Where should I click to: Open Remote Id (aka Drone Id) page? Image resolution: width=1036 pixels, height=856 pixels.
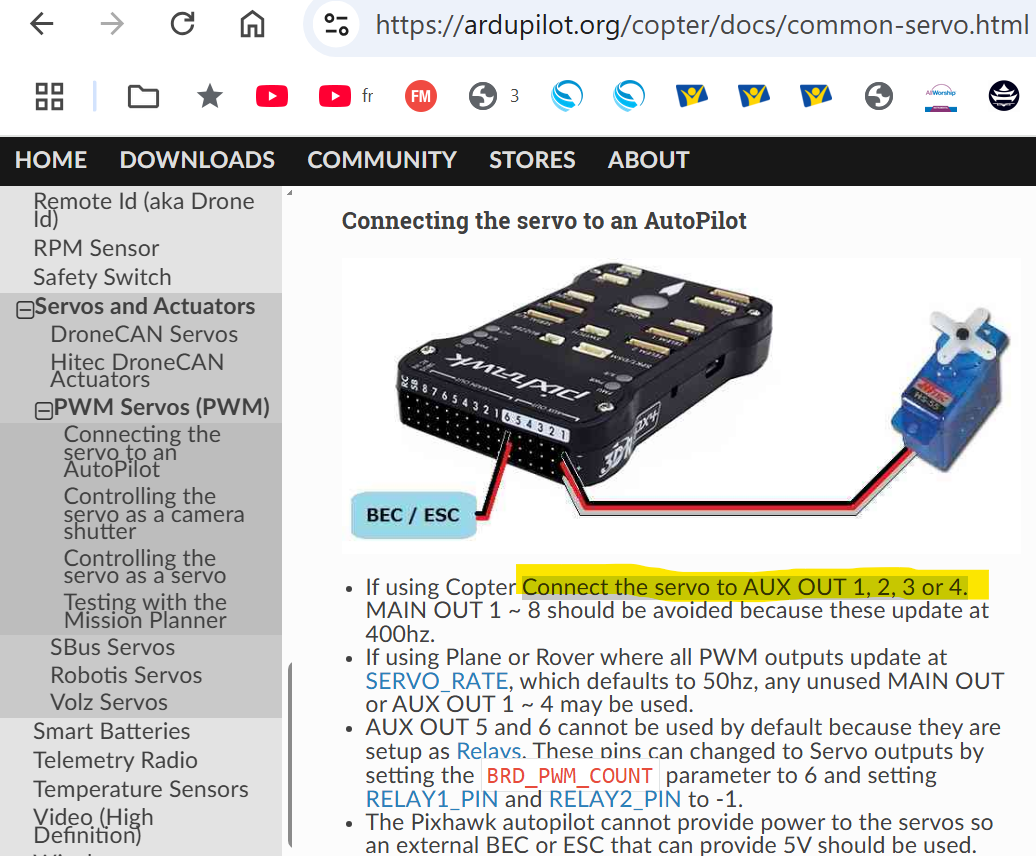143,210
